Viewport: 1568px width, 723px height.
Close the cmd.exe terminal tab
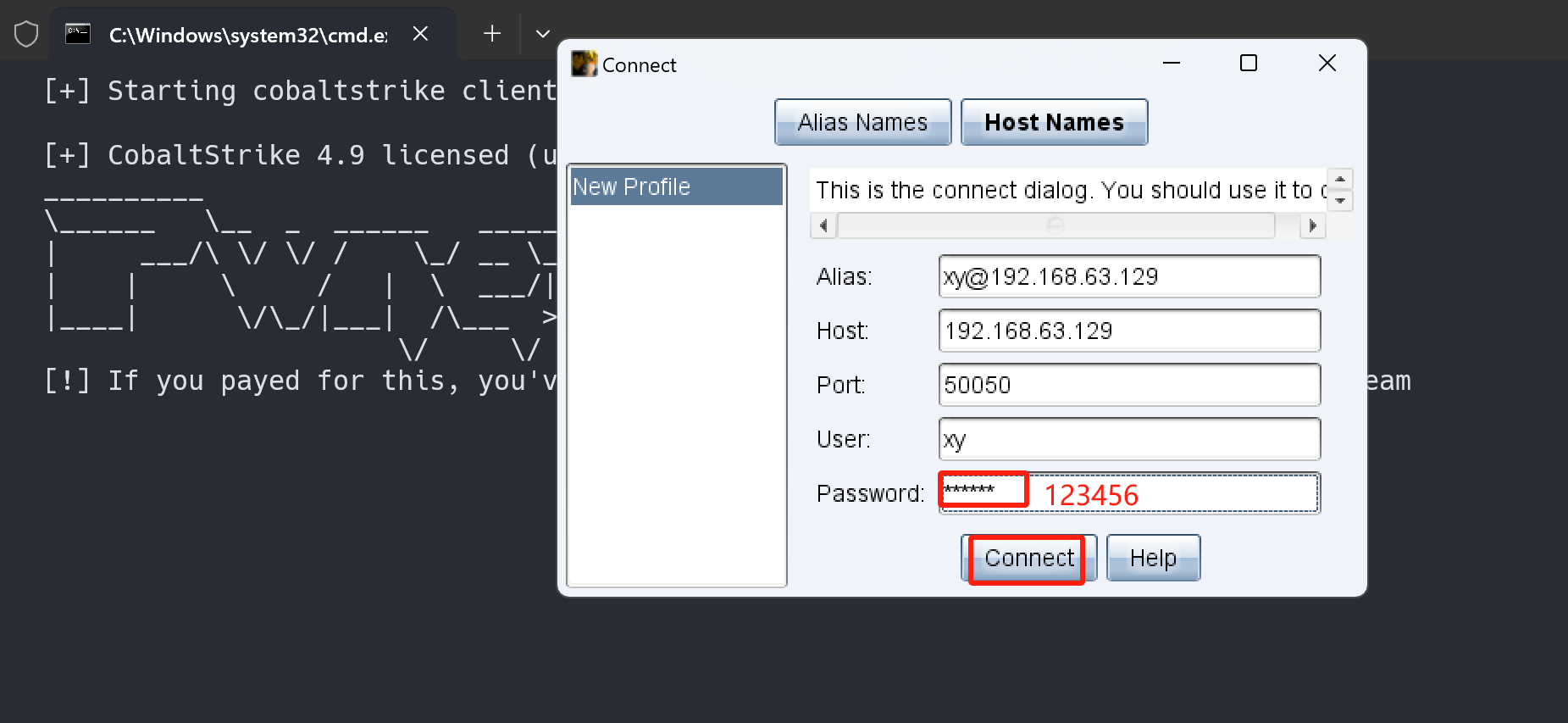(x=420, y=34)
